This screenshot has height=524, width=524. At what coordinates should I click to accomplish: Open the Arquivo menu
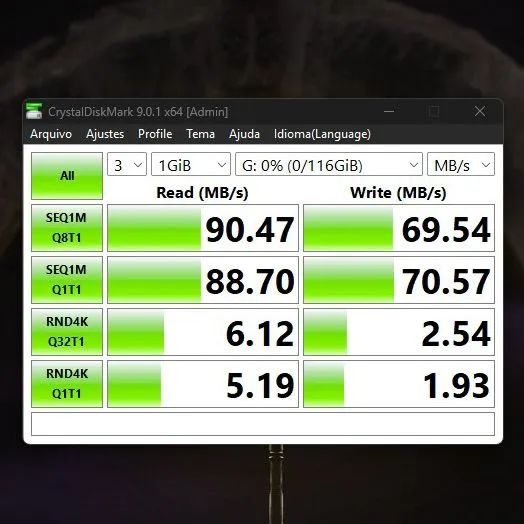[51, 134]
